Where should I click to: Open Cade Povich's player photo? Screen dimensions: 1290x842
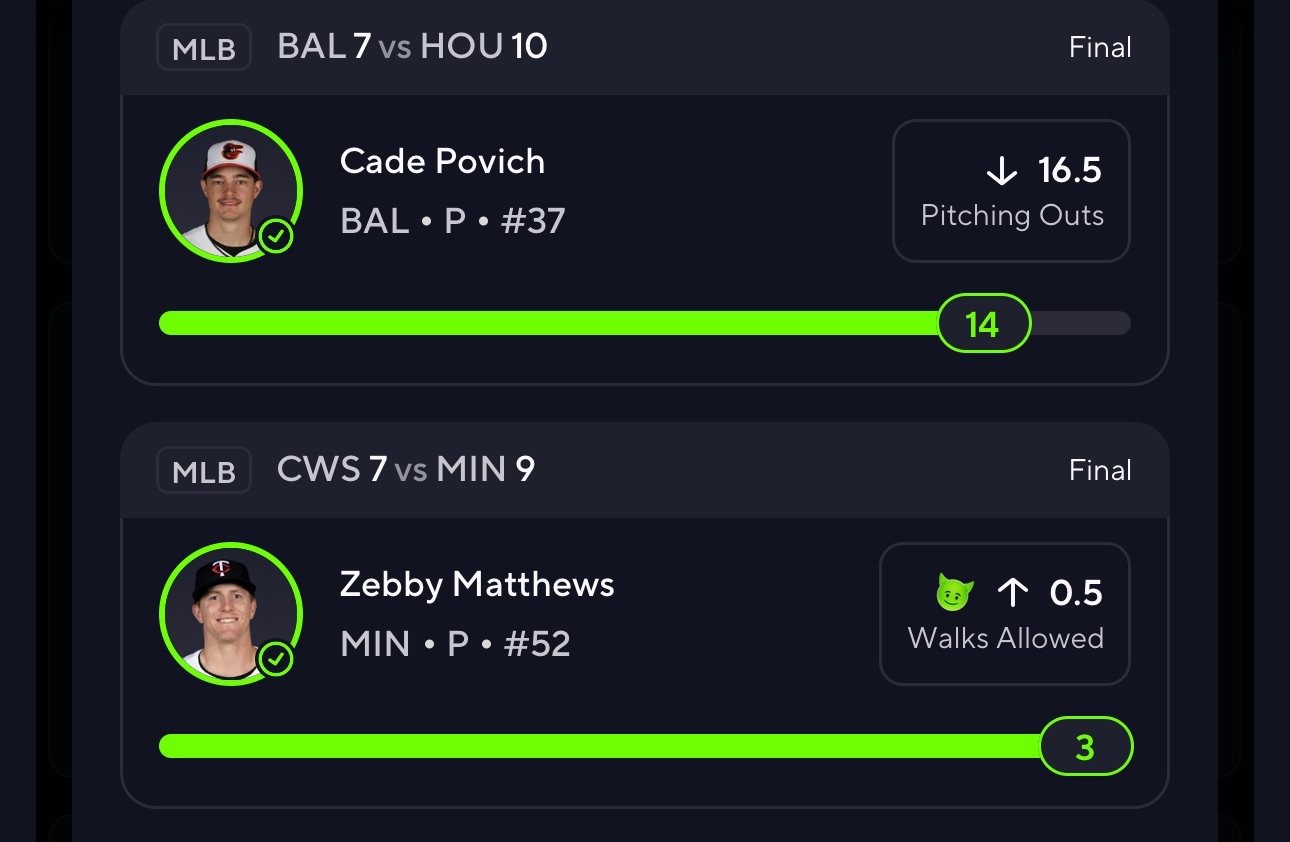tap(229, 189)
